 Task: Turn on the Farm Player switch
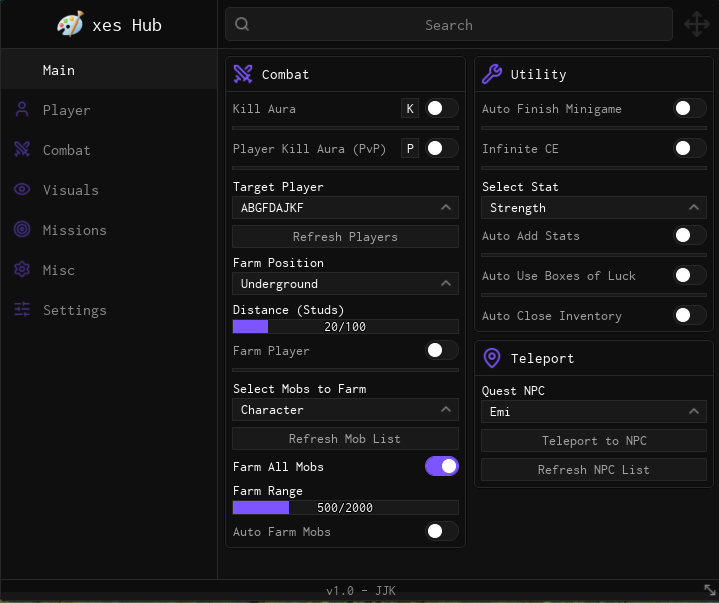[442, 351]
